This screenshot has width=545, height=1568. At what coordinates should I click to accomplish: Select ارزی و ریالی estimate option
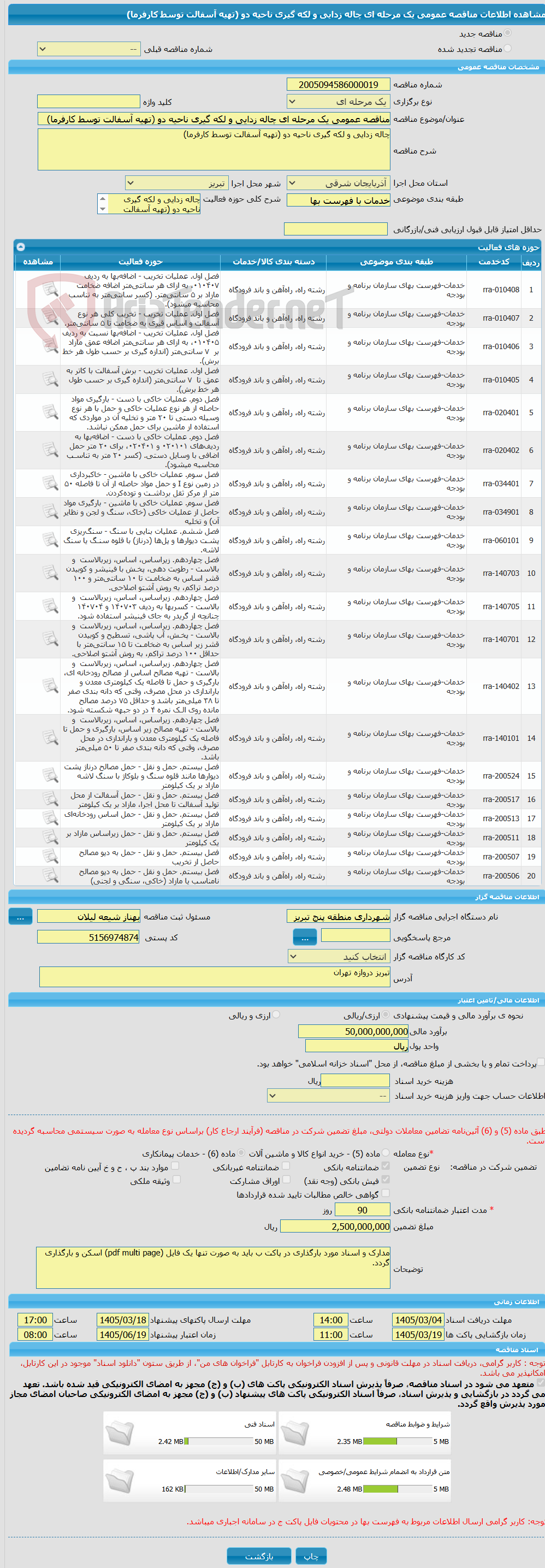(x=276, y=1014)
